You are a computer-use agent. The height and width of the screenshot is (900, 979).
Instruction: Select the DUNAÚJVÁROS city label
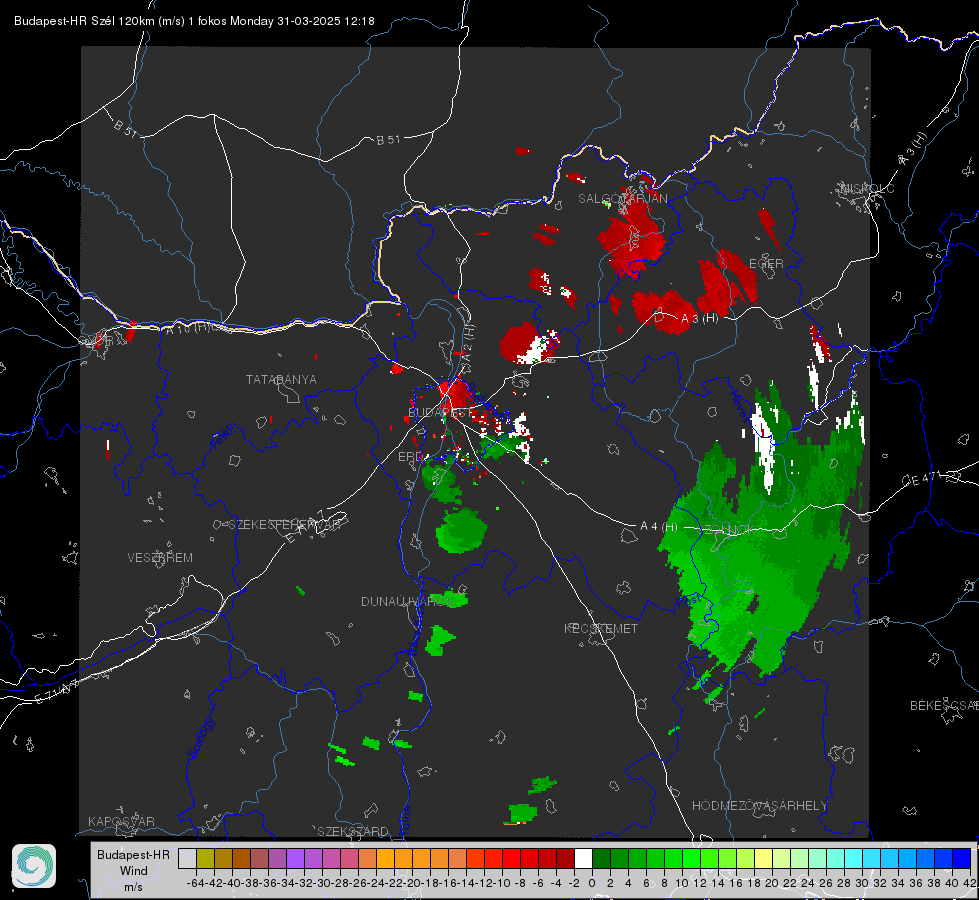coord(406,601)
